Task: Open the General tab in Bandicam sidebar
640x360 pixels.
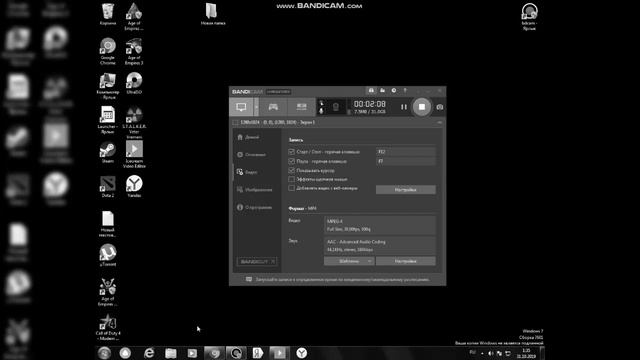Action: (x=251, y=155)
